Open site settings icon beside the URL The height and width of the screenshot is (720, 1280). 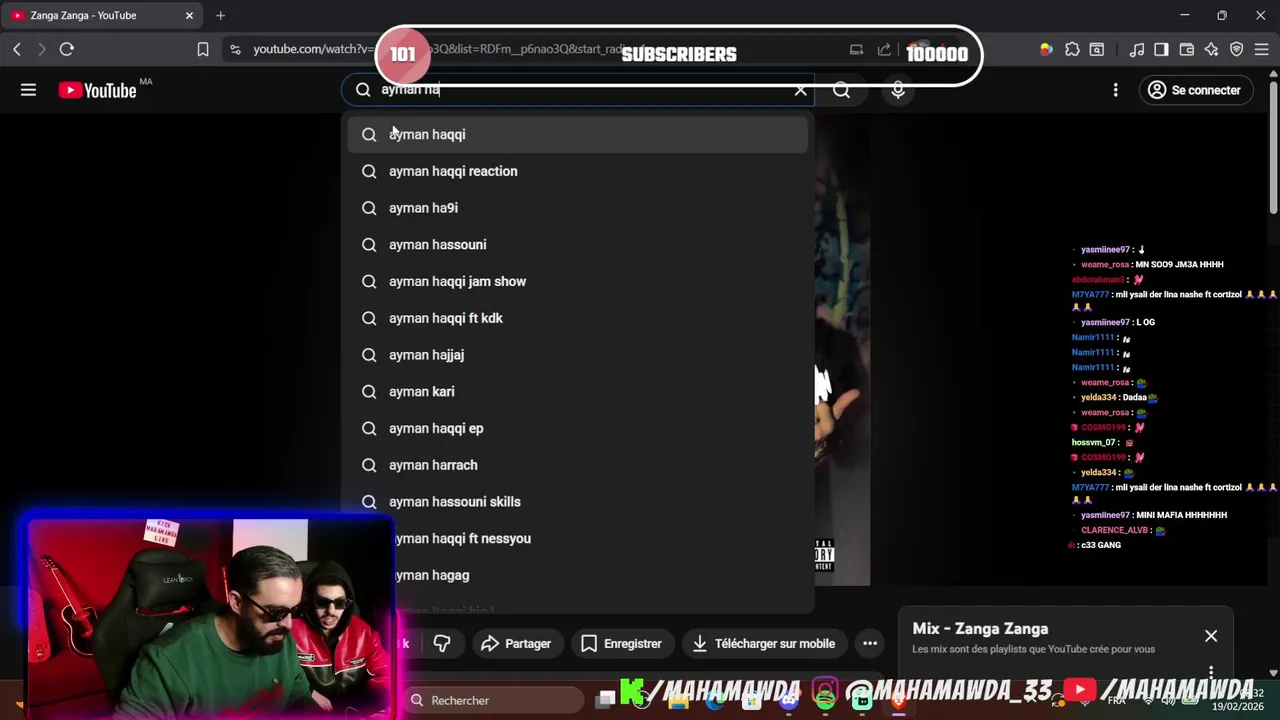[x=234, y=49]
